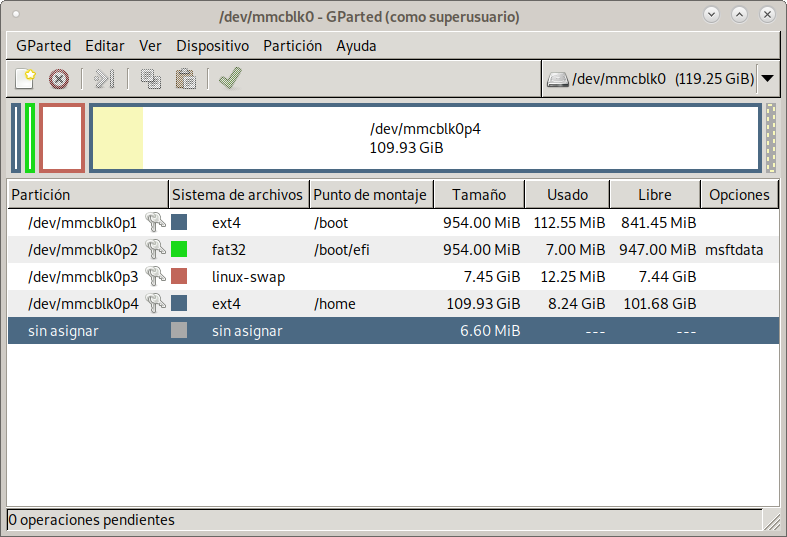The height and width of the screenshot is (537, 787).
Task: Click the Delete partition toolbar icon
Action: [x=59, y=79]
